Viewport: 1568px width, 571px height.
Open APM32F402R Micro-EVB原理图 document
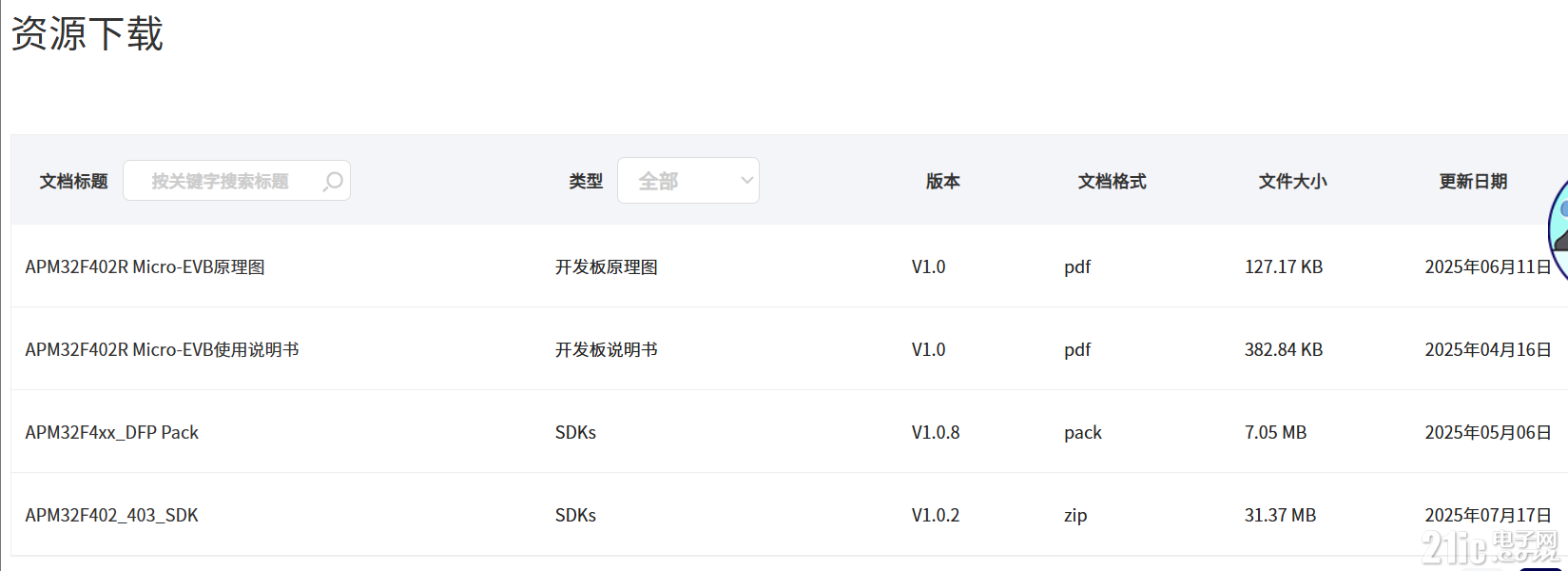click(x=145, y=267)
